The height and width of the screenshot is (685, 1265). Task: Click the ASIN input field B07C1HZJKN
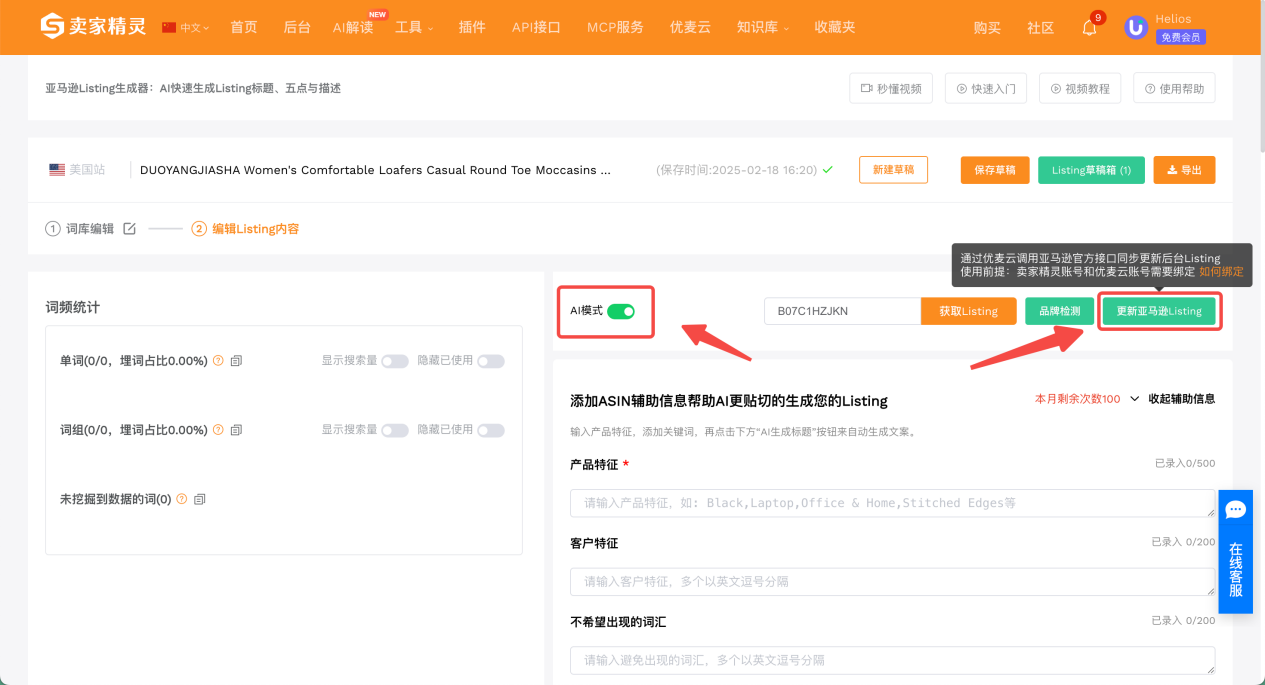[842, 311]
